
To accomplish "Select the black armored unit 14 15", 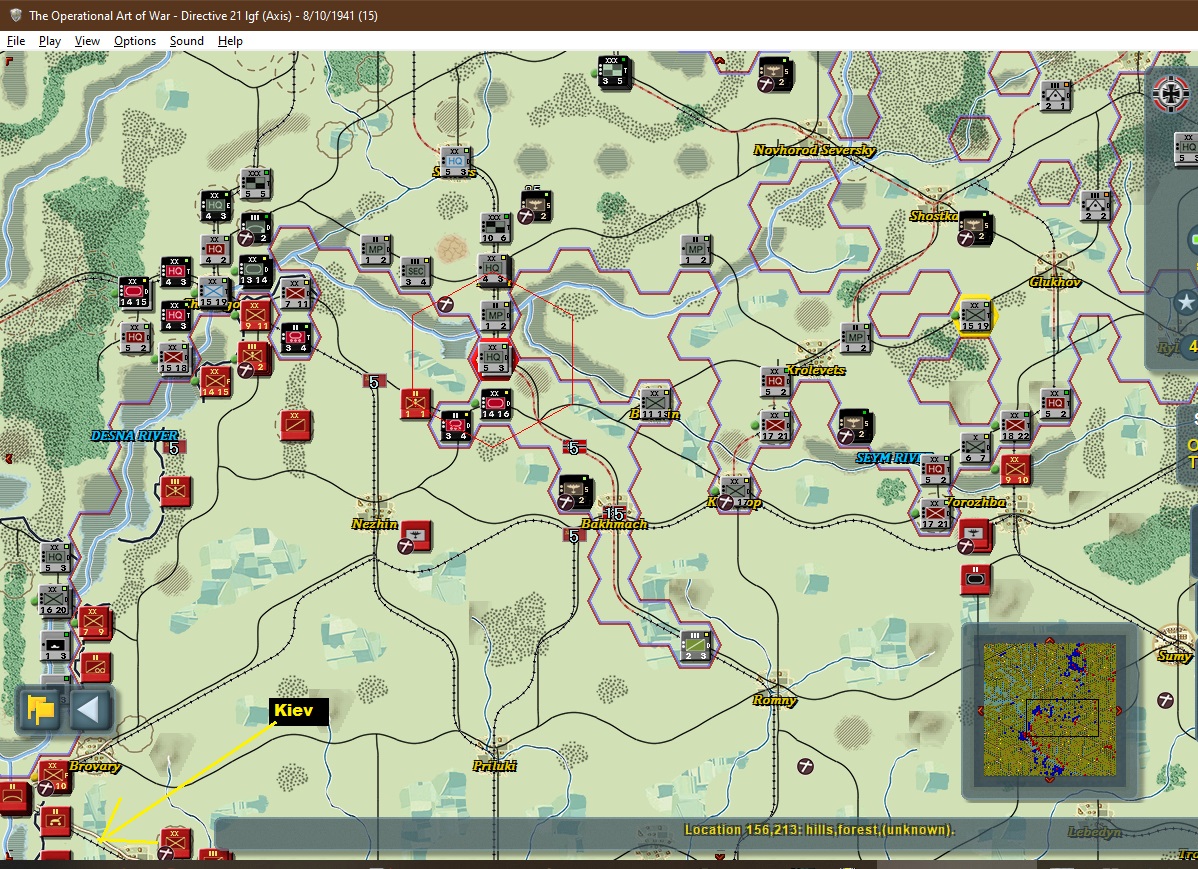I will click(x=134, y=292).
